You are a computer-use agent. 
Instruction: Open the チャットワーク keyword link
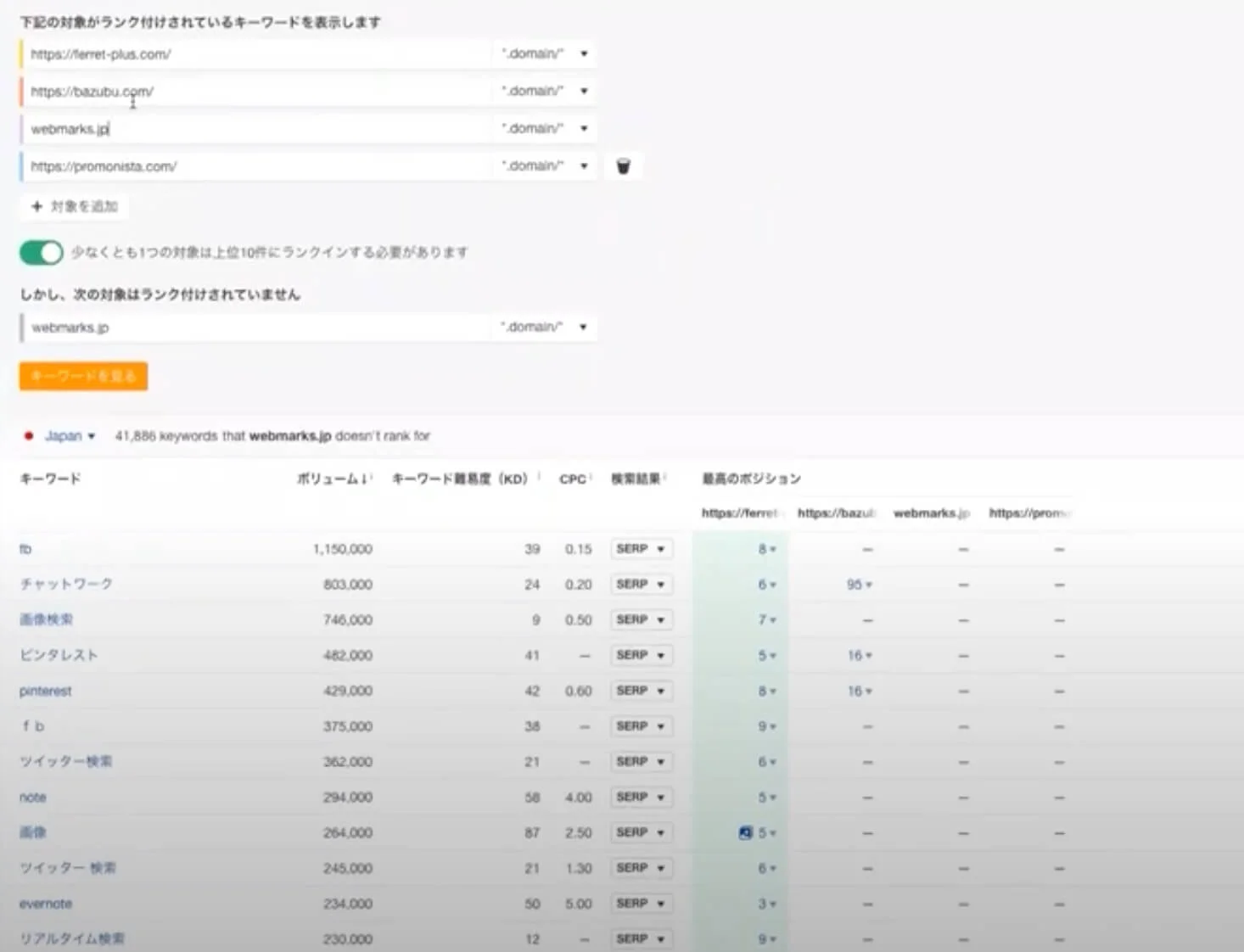tap(66, 584)
